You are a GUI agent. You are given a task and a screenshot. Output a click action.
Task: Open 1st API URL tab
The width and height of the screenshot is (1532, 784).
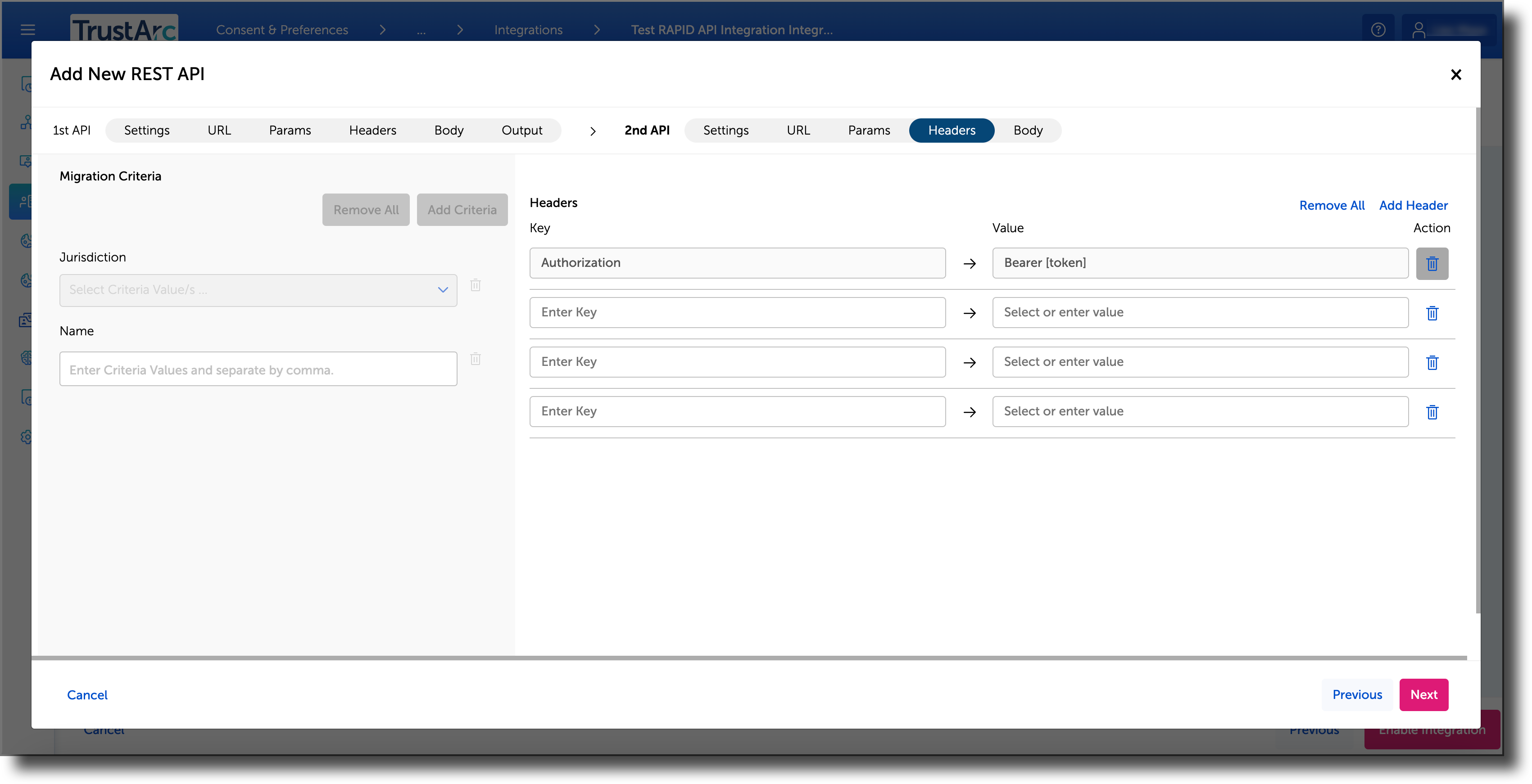click(x=219, y=130)
